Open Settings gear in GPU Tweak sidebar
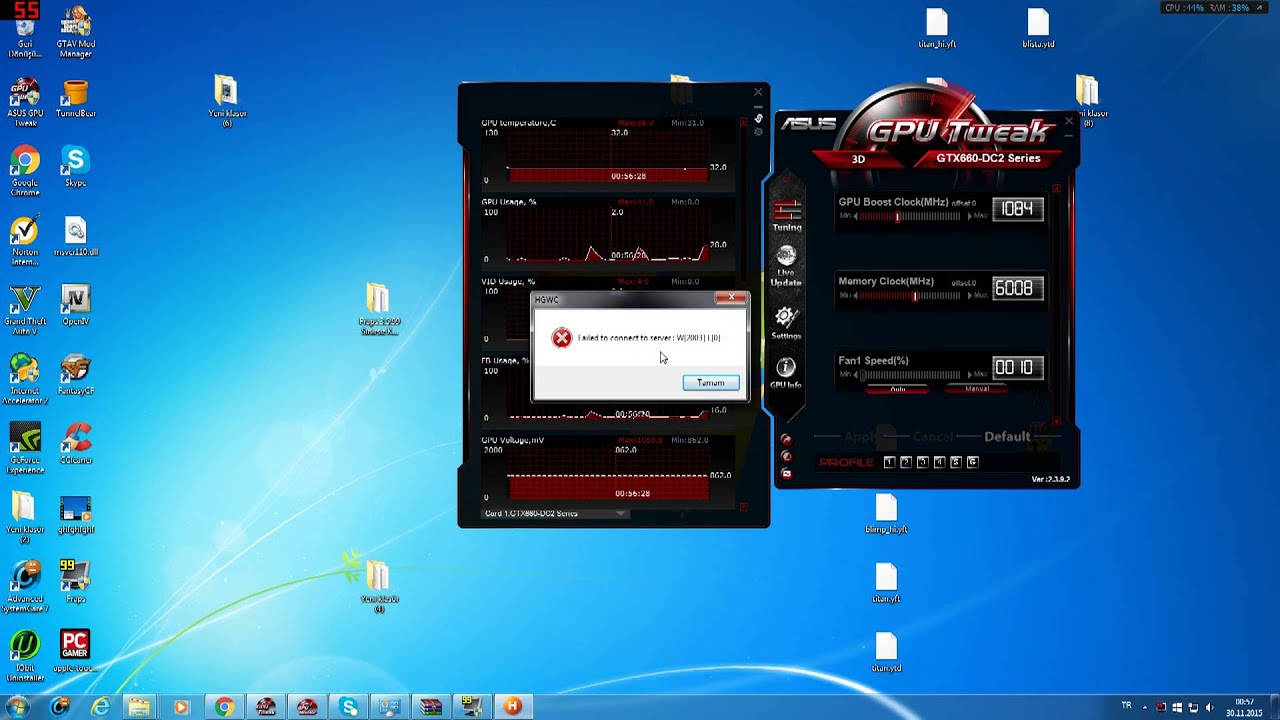 [x=786, y=323]
